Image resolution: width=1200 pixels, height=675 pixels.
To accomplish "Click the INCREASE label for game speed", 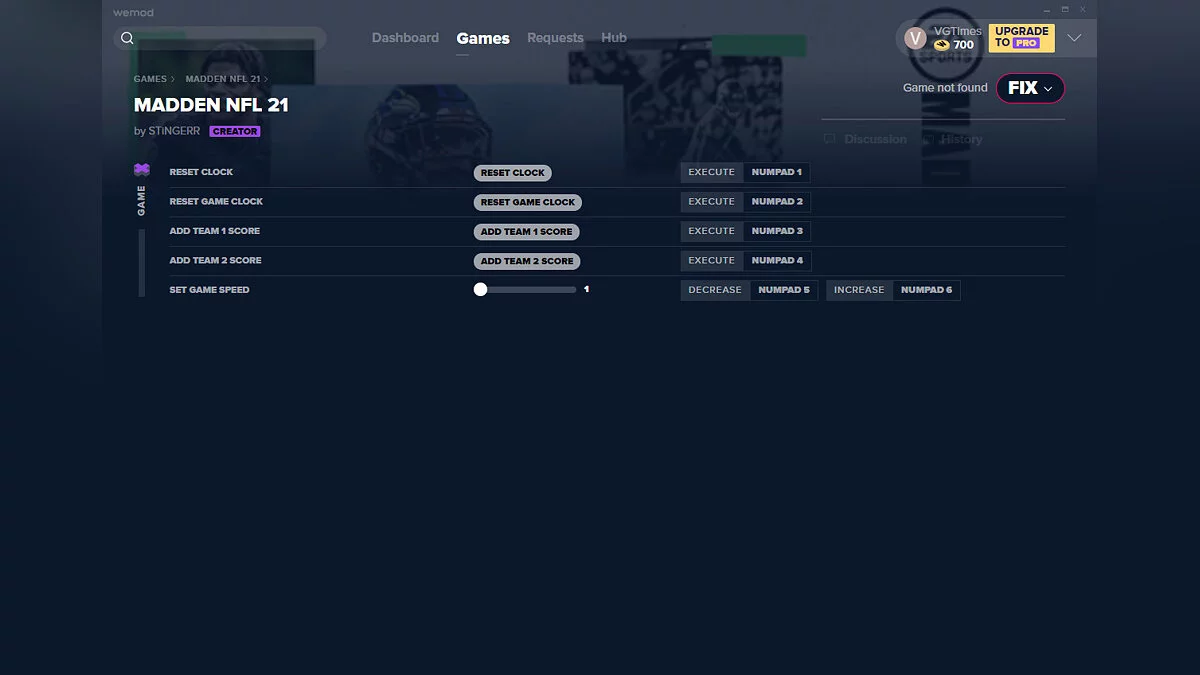I will [x=859, y=290].
